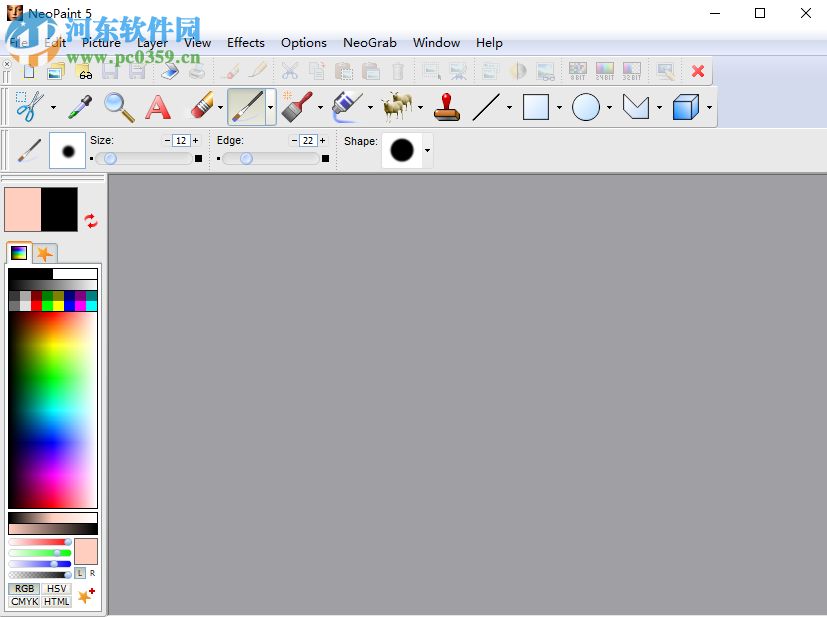Image resolution: width=827 pixels, height=617 pixels.
Task: Choose the Text tool
Action: click(158, 107)
